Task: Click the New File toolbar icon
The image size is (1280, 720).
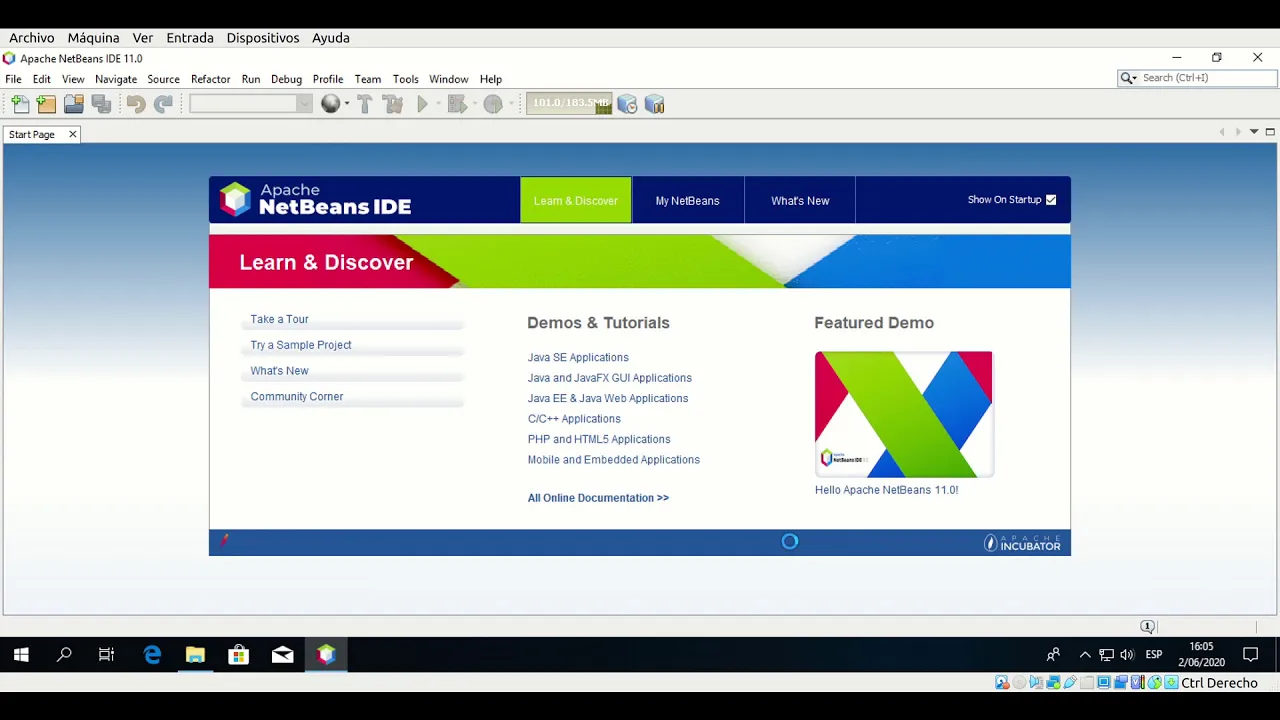Action: (20, 104)
